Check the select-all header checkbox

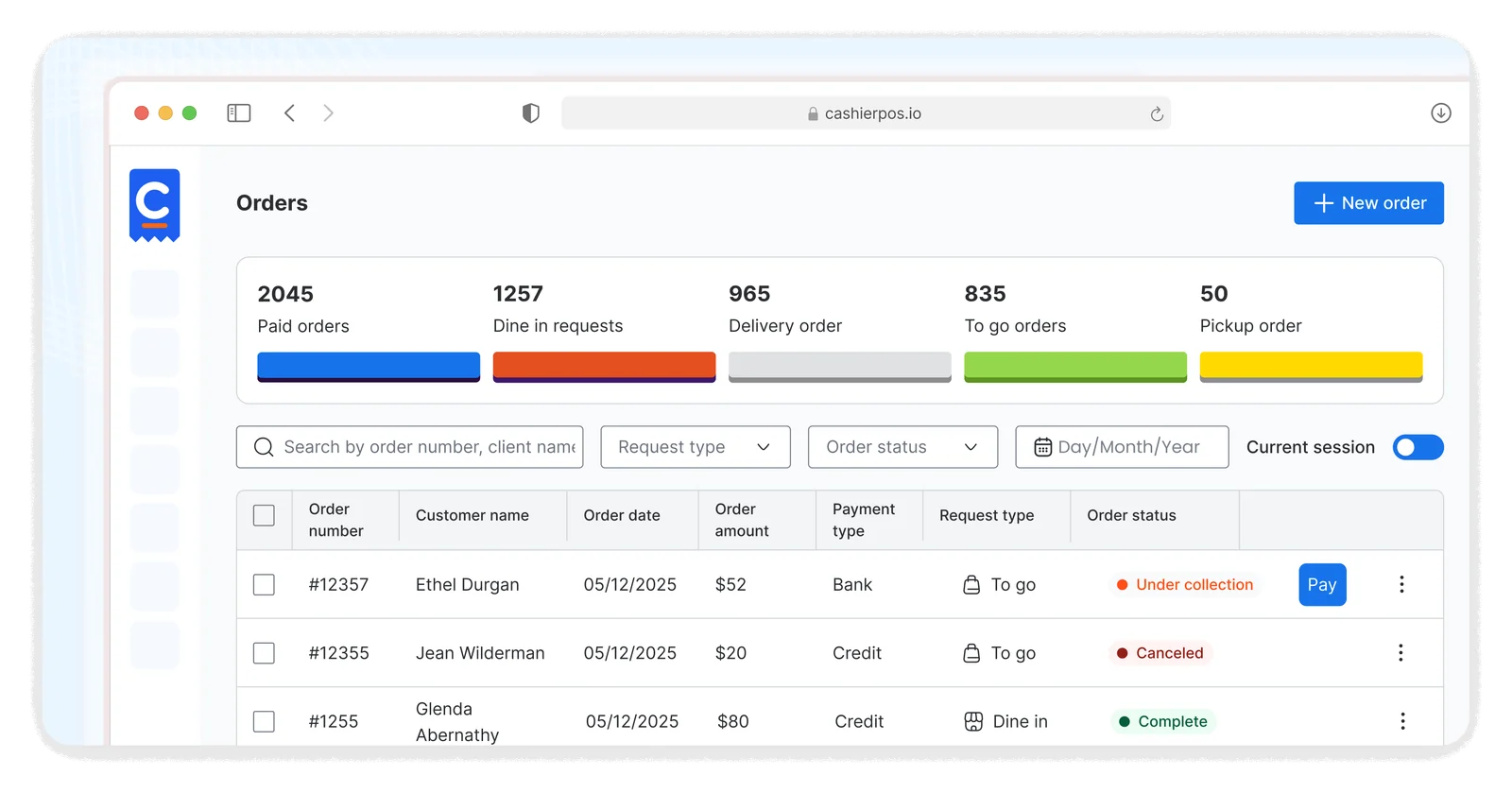[x=264, y=515]
